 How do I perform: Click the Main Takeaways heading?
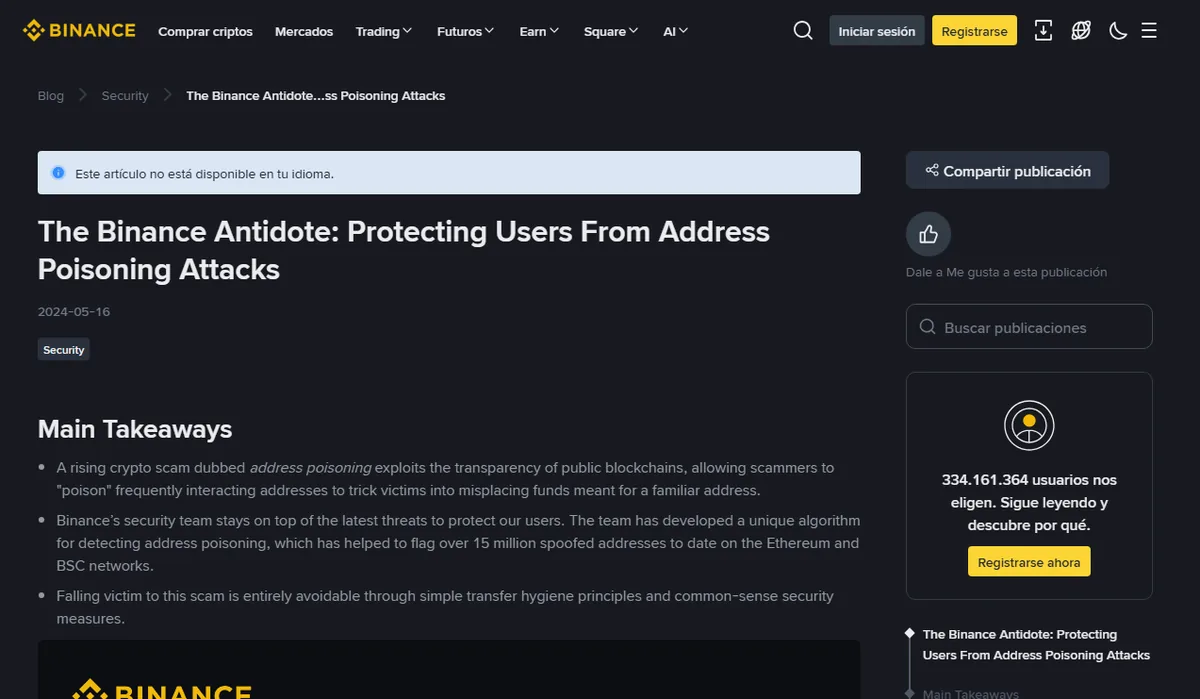135,429
